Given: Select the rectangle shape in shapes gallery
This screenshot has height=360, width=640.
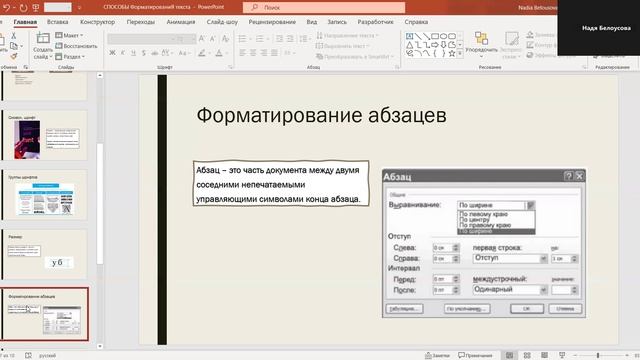Looking at the screenshot, I should 435,36.
